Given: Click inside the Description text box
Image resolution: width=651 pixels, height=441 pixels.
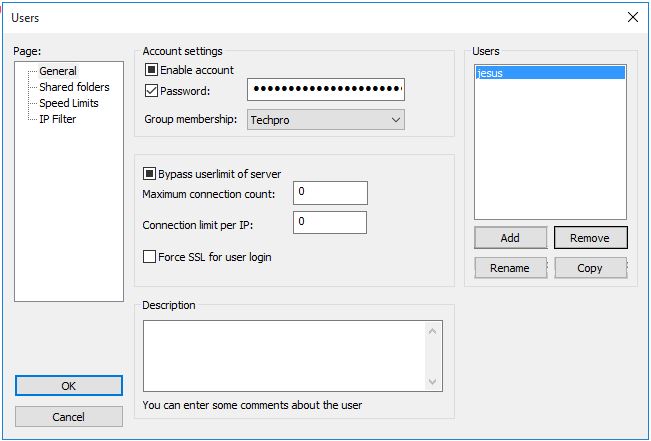Looking at the screenshot, I should (x=284, y=356).
